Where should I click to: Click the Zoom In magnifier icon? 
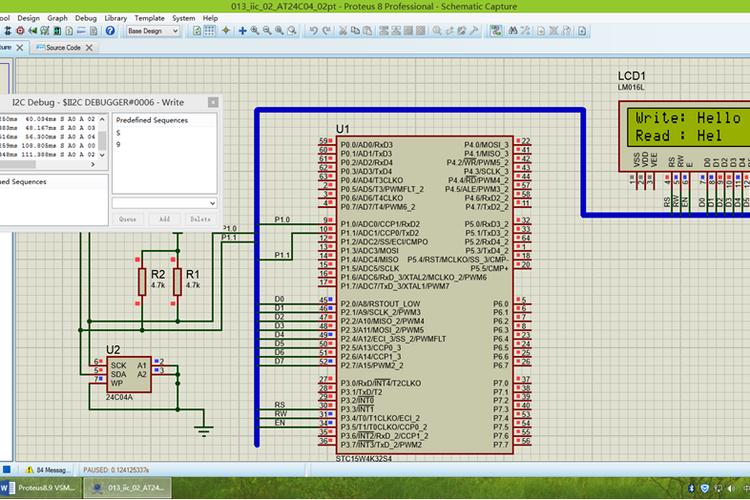pos(255,31)
